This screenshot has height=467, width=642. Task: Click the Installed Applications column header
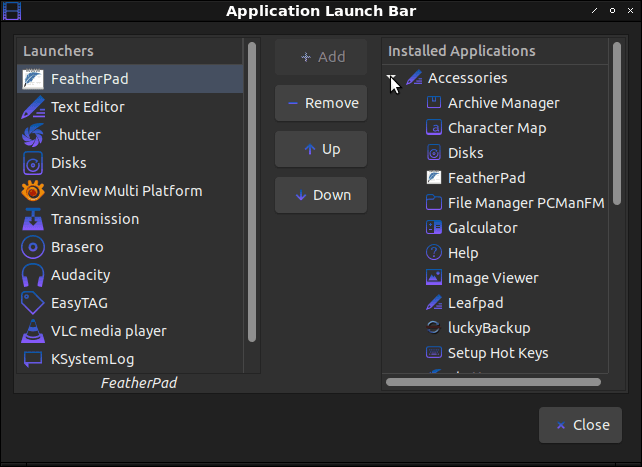495,51
